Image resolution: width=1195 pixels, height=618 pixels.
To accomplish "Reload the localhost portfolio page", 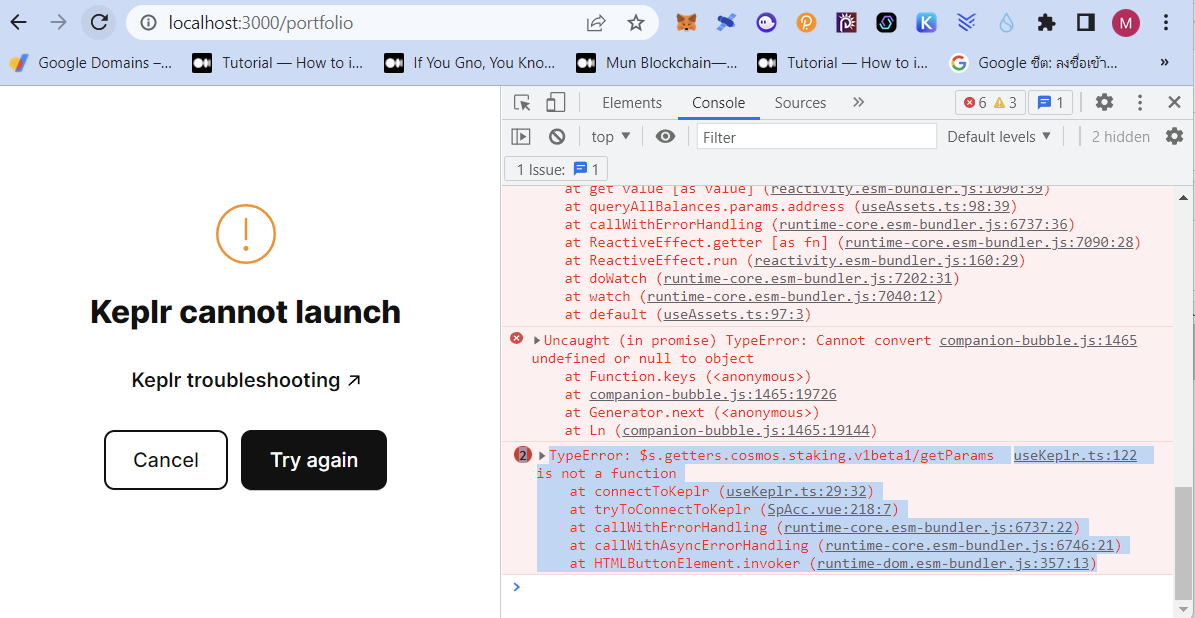I will (99, 22).
